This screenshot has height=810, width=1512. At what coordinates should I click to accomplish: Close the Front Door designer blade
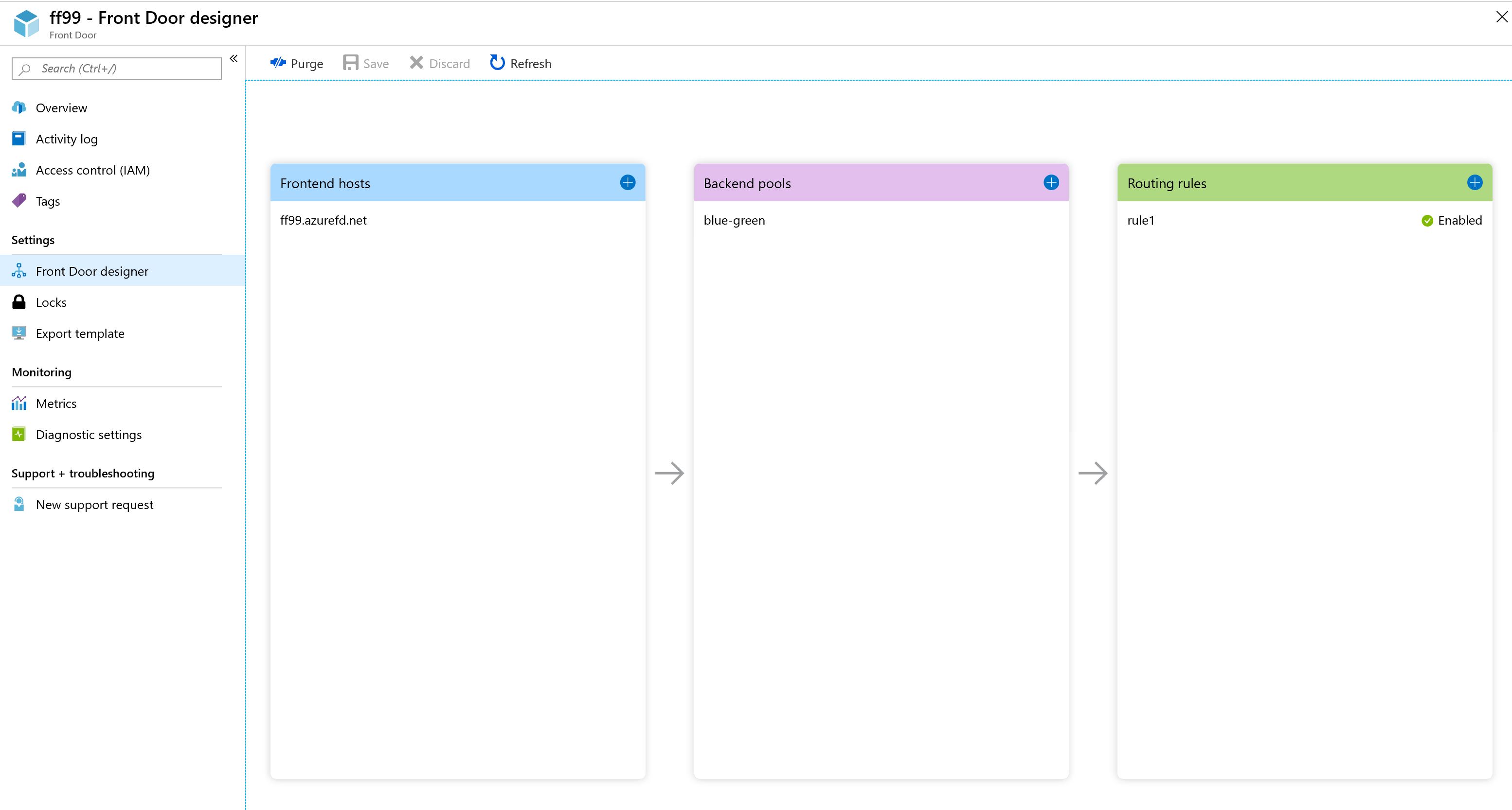tap(1501, 17)
